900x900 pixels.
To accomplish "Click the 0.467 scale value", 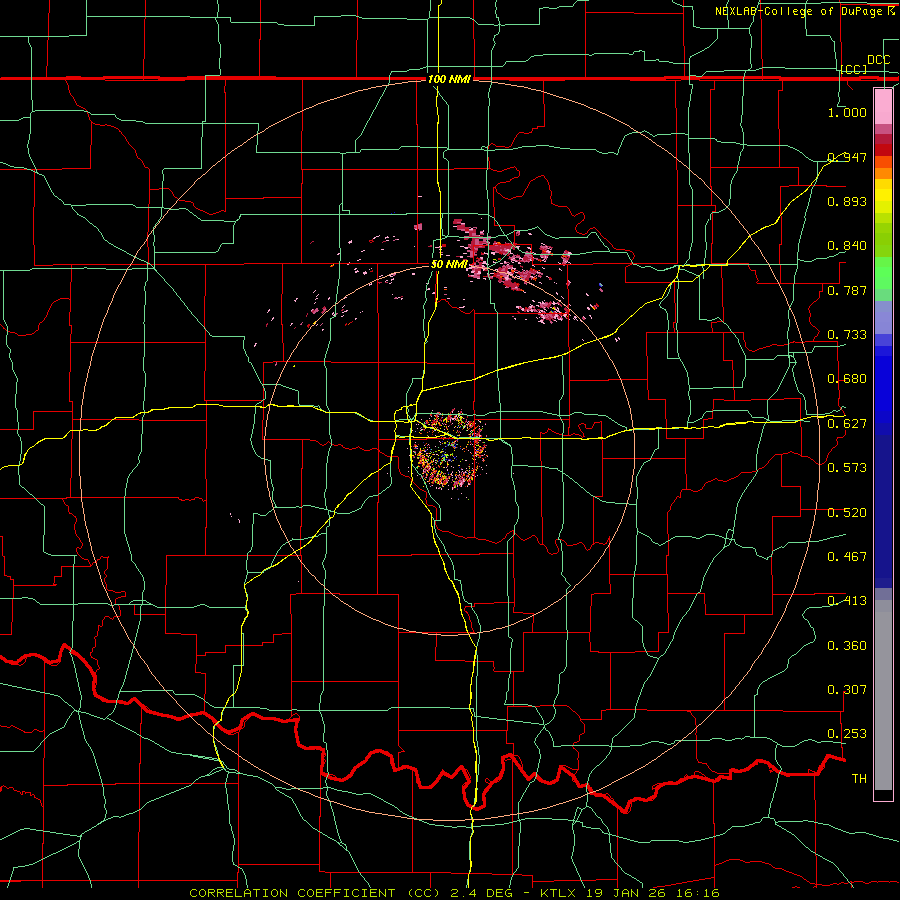I will pyautogui.click(x=847, y=557).
